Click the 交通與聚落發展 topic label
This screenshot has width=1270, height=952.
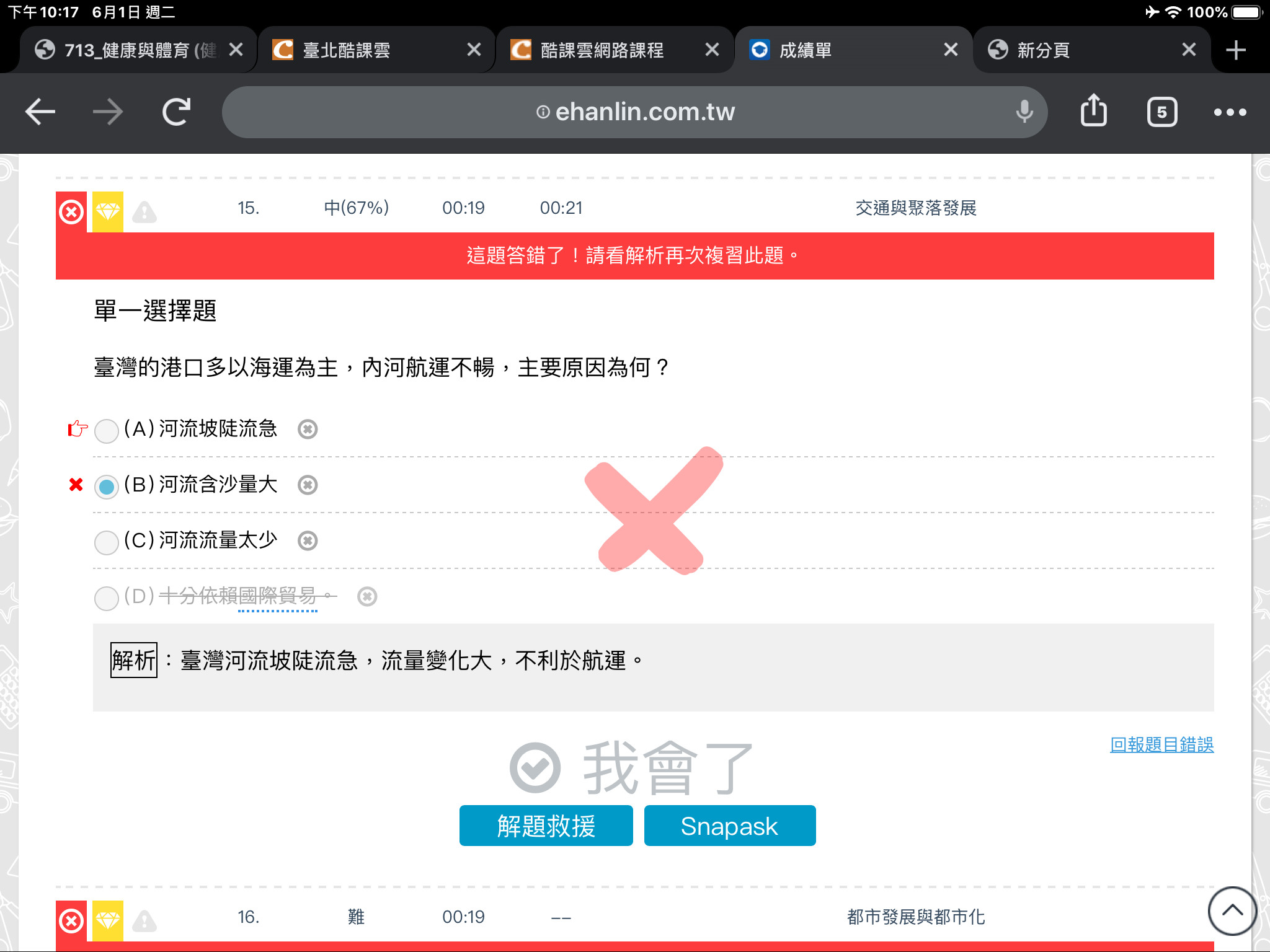pos(916,208)
